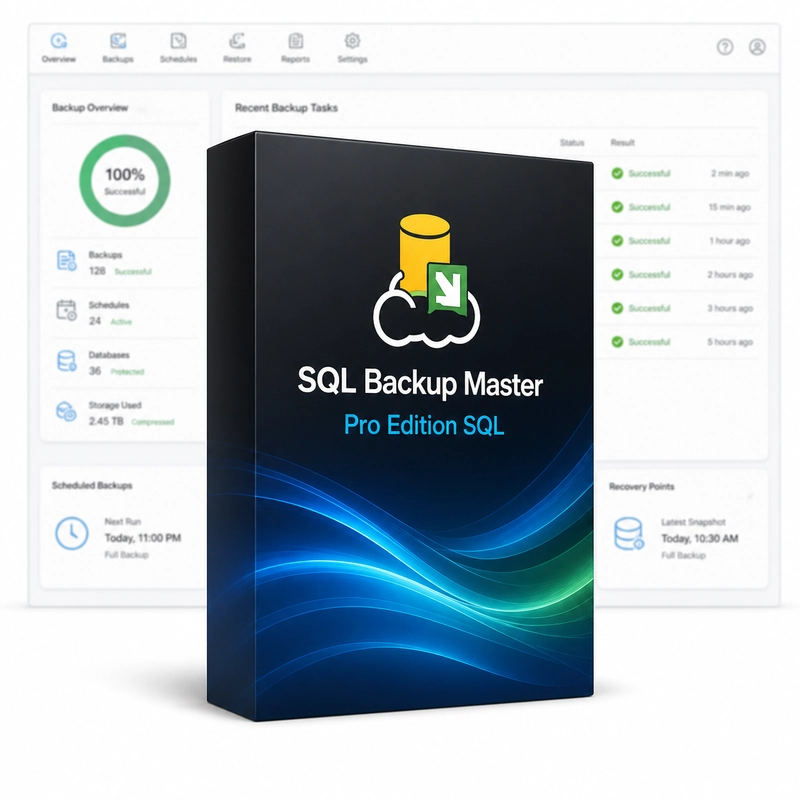
Task: Click the green check for 5 hours ago task
Action: (x=617, y=342)
